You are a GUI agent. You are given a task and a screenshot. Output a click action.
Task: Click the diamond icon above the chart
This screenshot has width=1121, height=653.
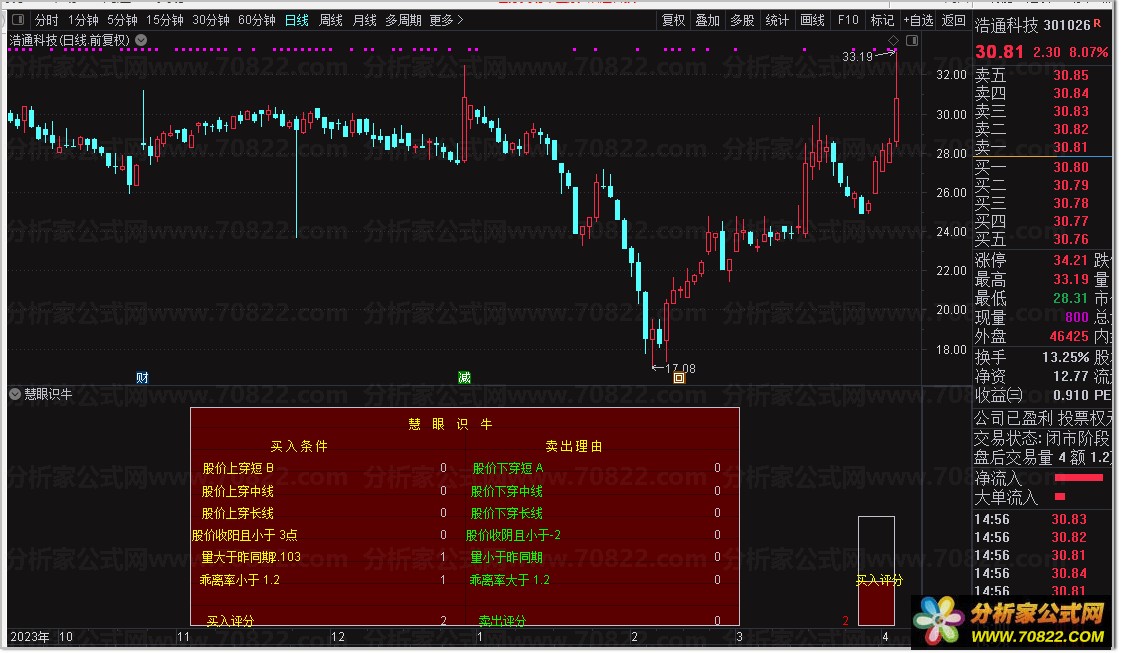tap(893, 41)
